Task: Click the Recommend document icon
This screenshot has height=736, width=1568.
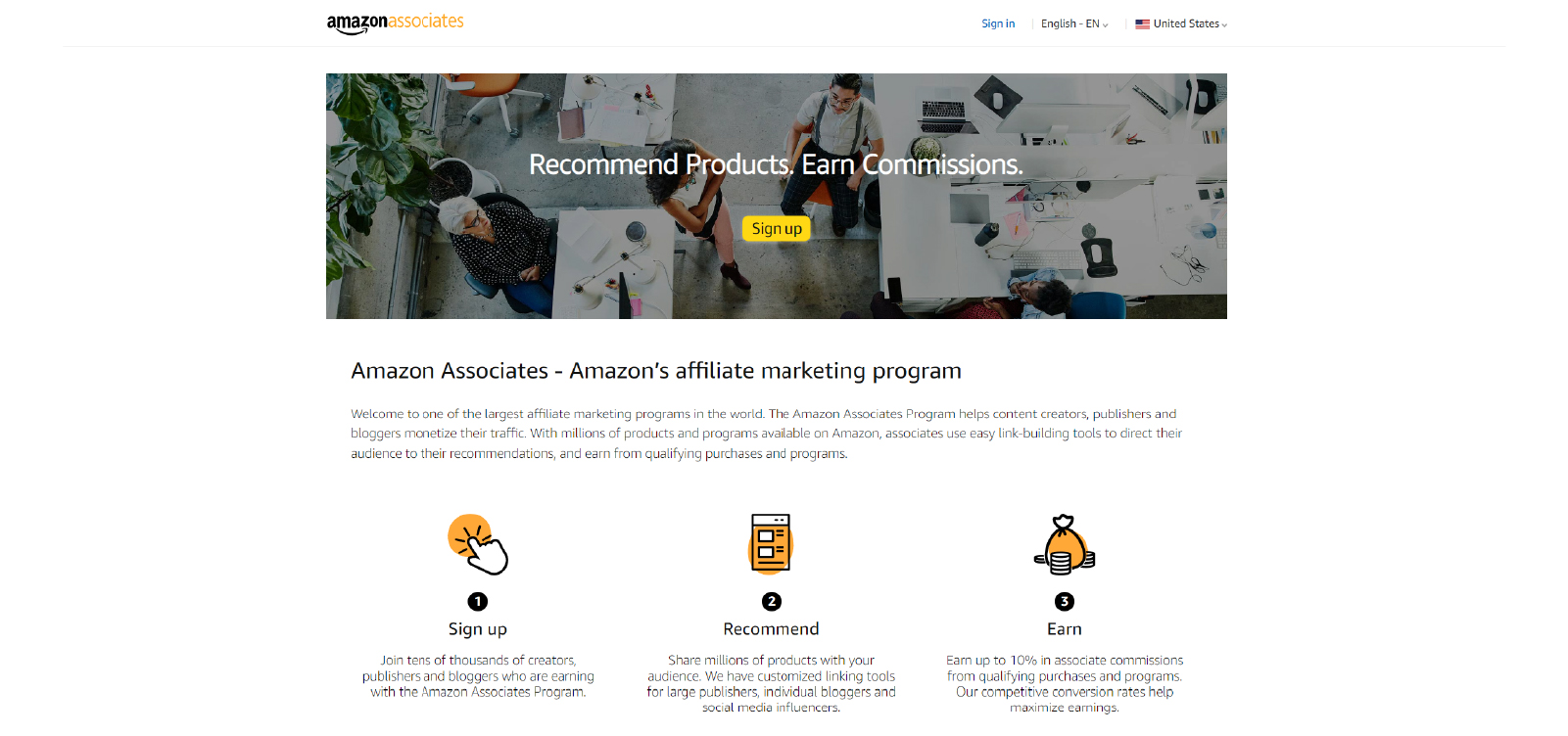Action: point(771,543)
